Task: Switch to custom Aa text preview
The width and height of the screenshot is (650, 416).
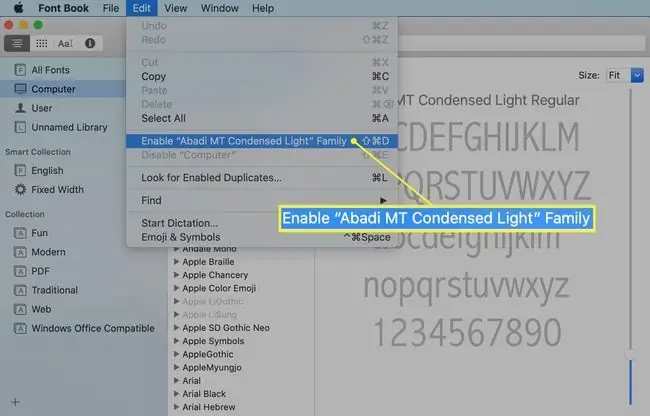Action: click(x=65, y=43)
